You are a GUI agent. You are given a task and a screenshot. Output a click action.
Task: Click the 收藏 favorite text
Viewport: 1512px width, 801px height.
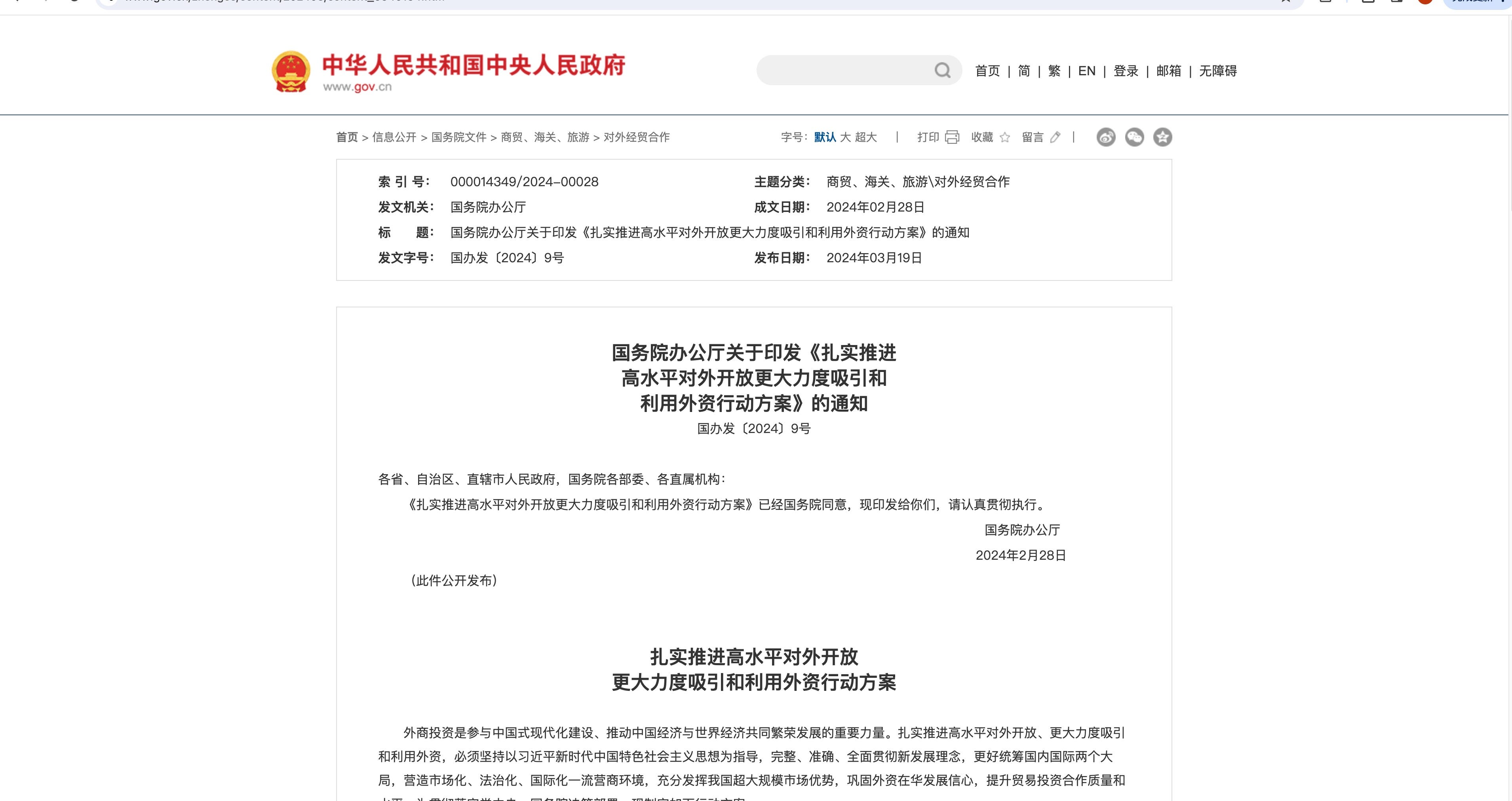coord(982,137)
